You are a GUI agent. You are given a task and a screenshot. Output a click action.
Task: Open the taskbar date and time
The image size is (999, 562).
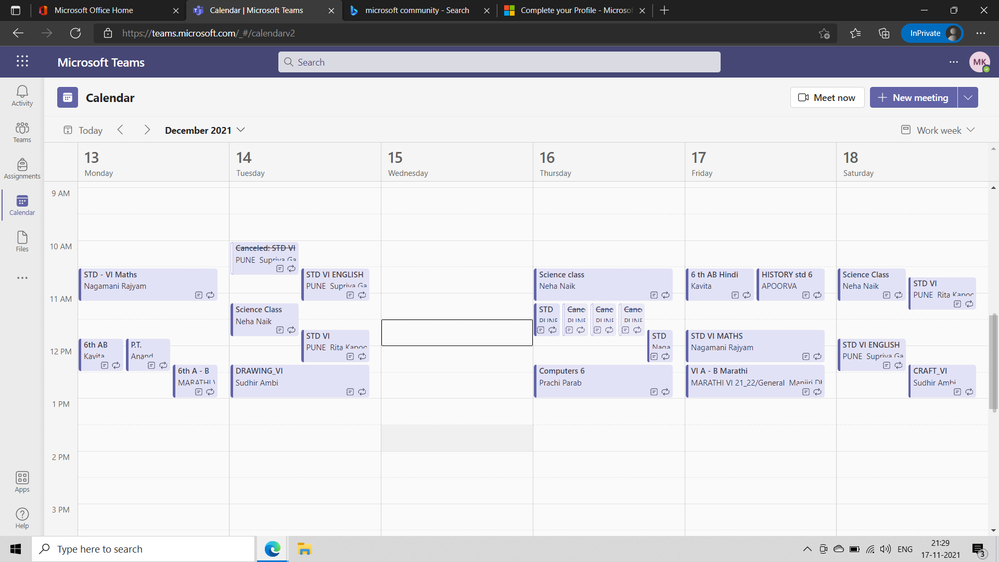click(940, 549)
